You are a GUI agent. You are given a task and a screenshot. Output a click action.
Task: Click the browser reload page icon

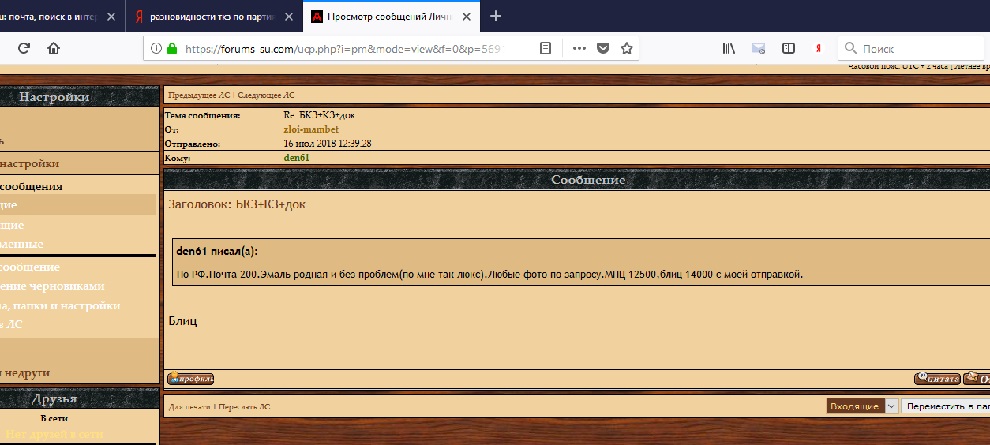point(23,48)
